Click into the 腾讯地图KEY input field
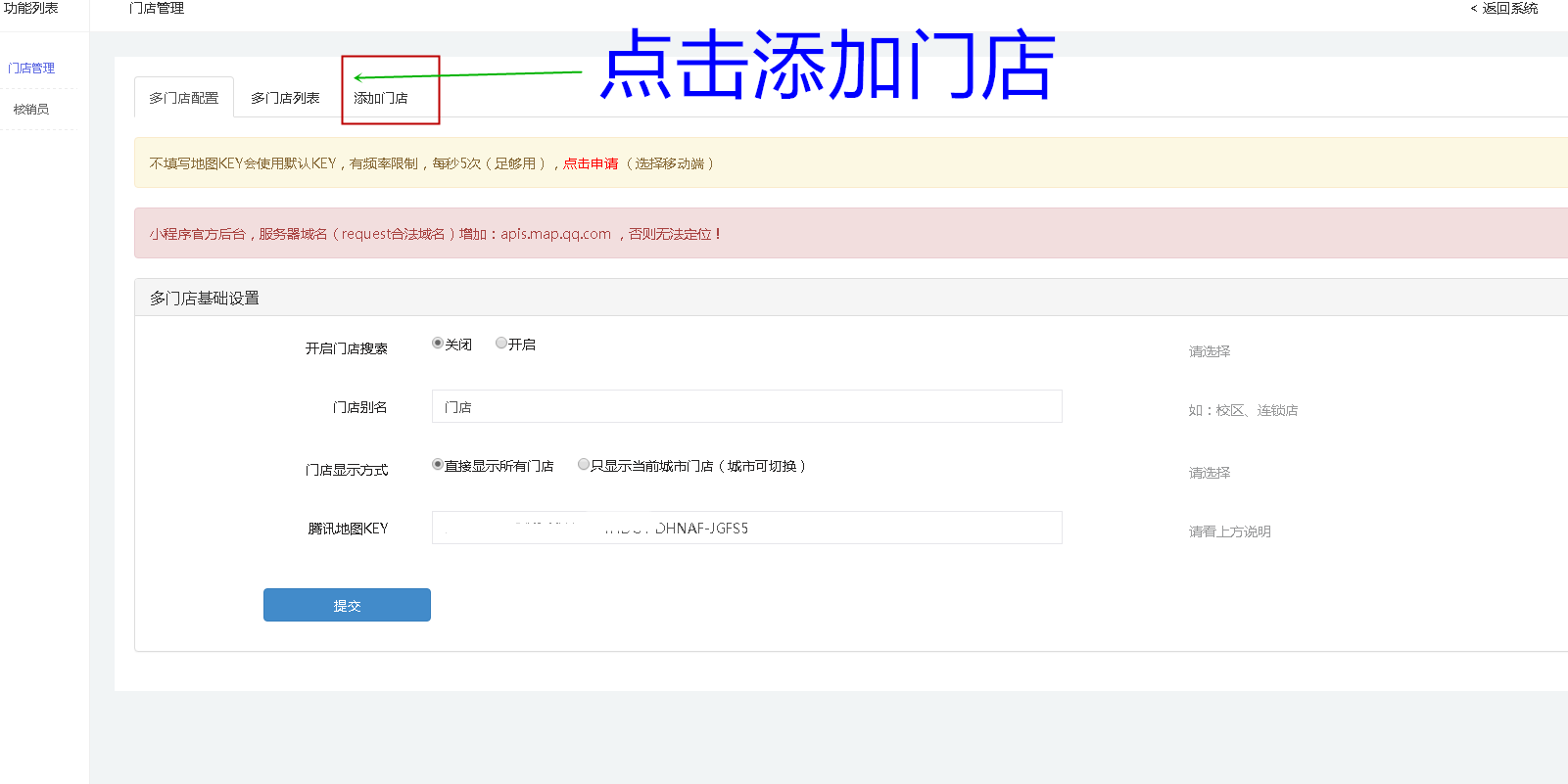This screenshot has height=784, width=1568. (746, 528)
